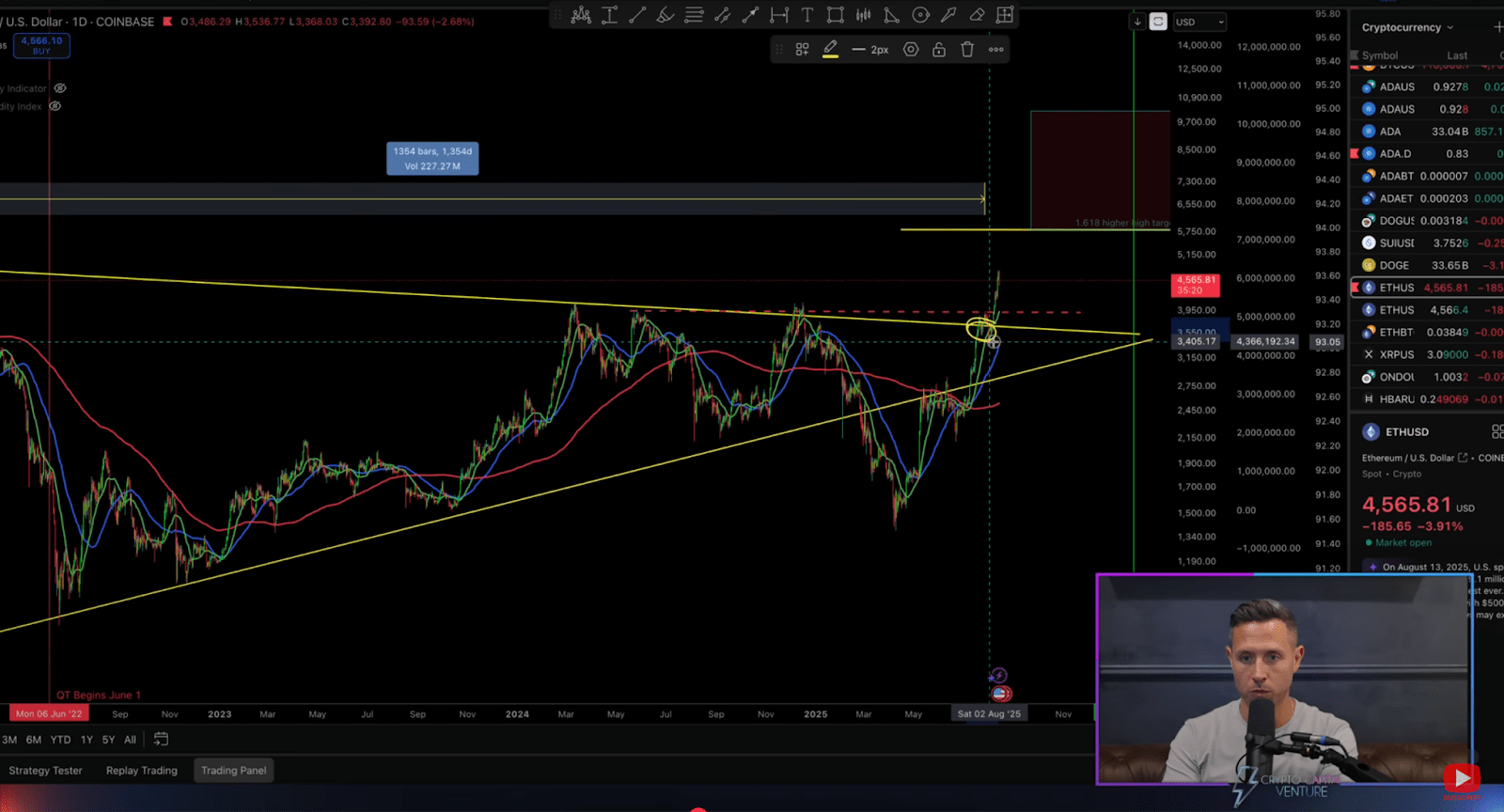1504x812 pixels.
Task: Lock the selected drawing
Action: pyautogui.click(x=939, y=50)
